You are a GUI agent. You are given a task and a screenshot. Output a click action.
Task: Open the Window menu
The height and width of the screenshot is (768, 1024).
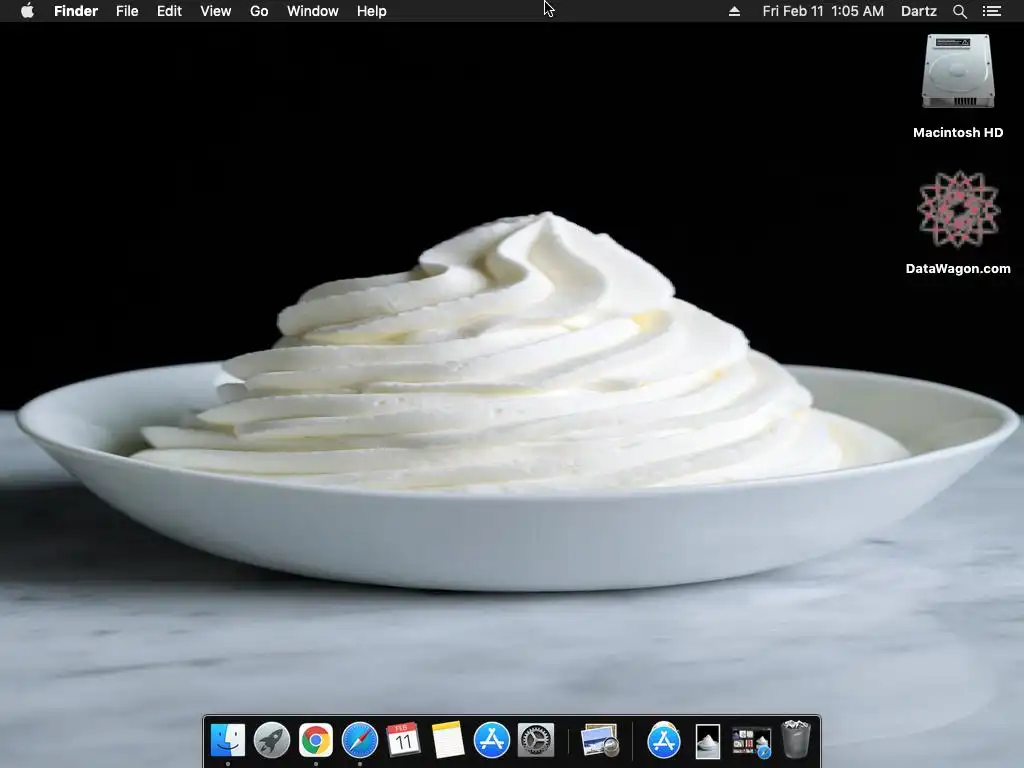coord(312,11)
